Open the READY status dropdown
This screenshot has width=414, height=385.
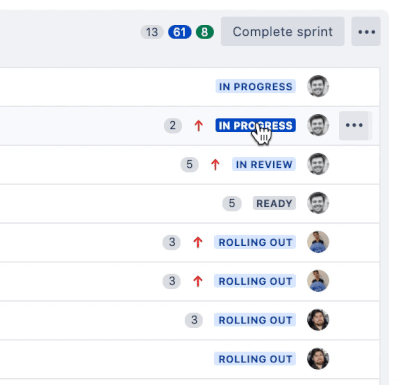(274, 203)
